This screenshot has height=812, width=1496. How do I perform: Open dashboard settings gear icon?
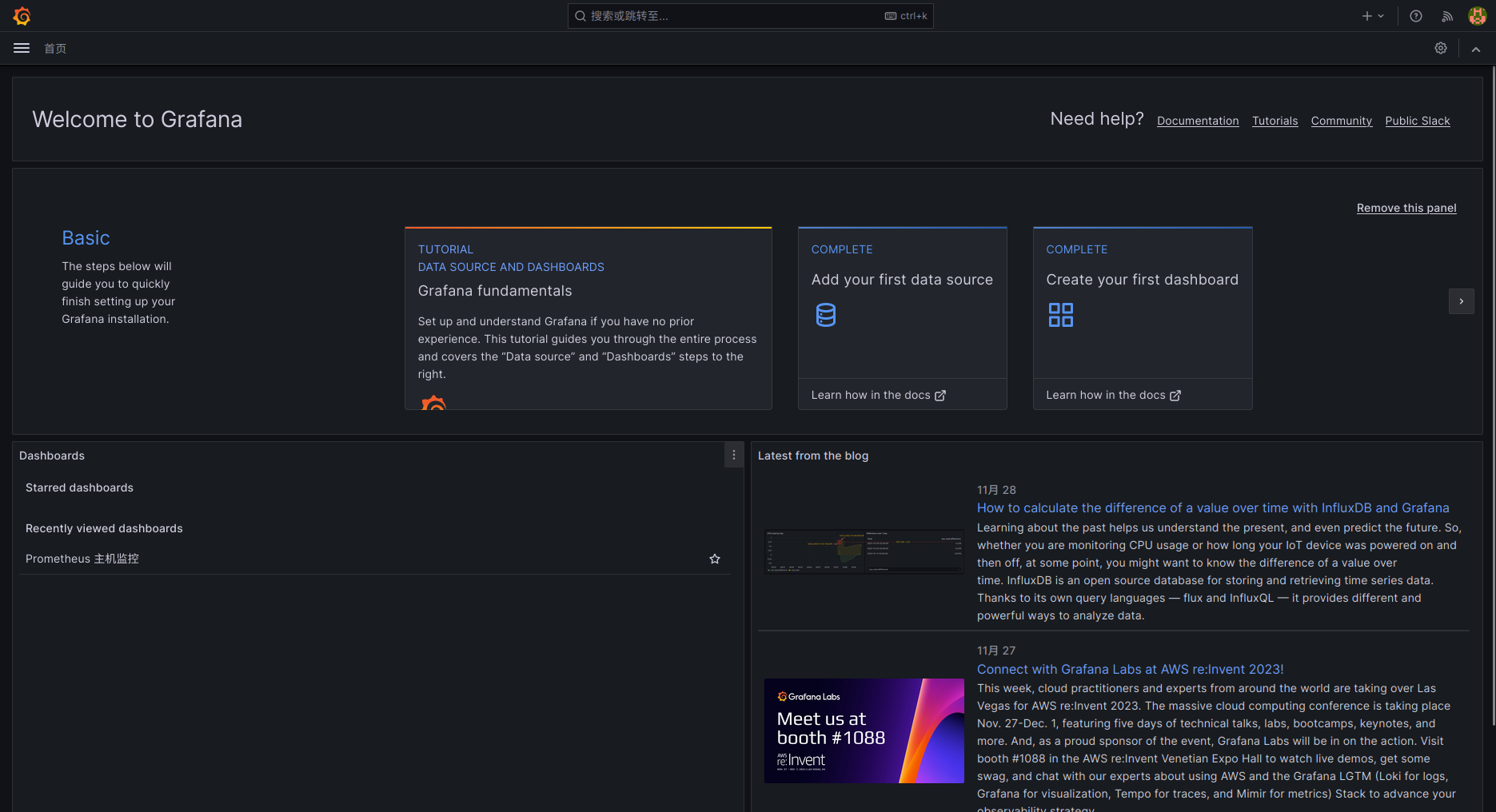1441,49
